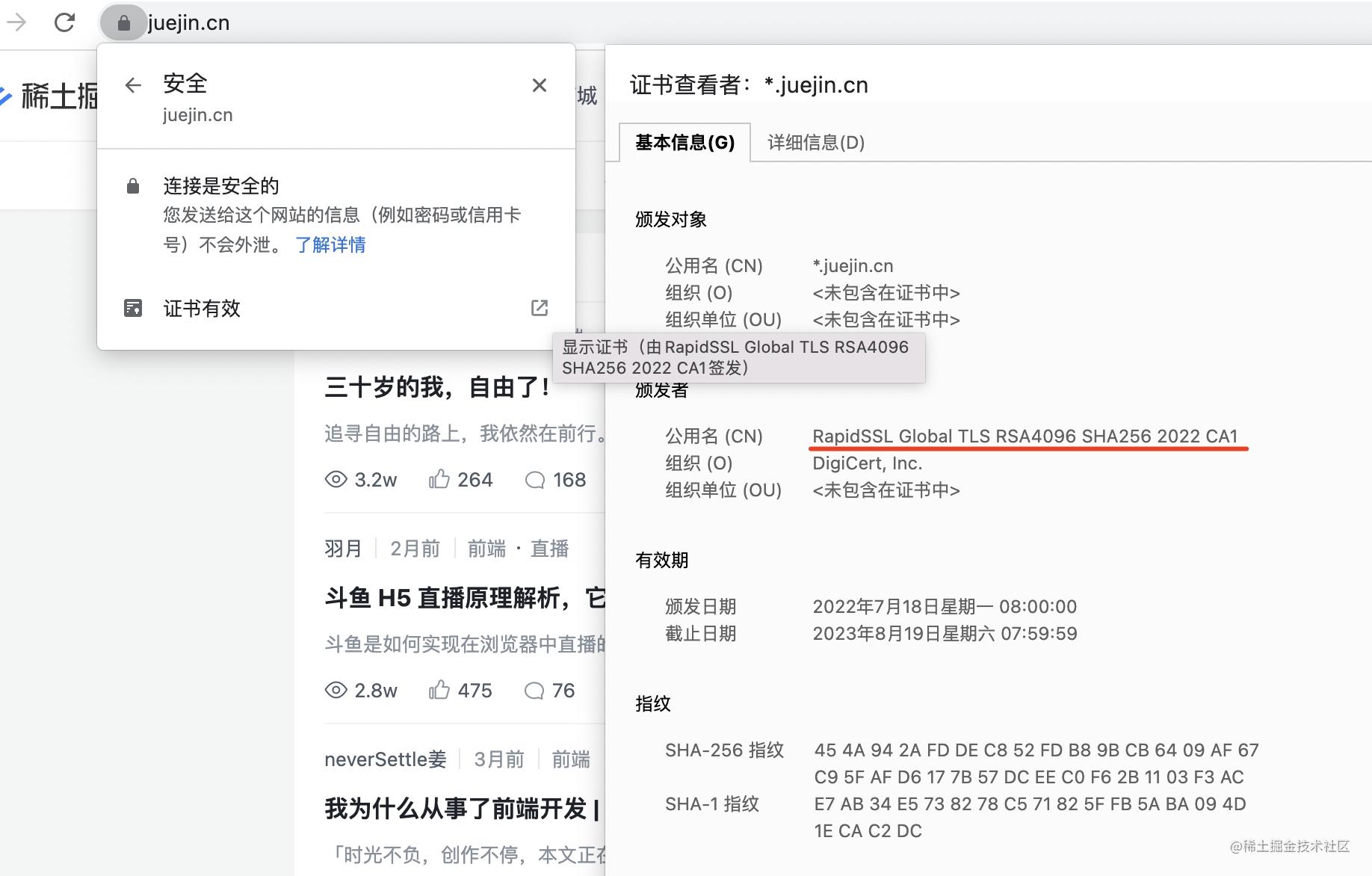The width and height of the screenshot is (1372, 876).
Task: Click the certificate icon beside 证书有效
Action: tap(133, 308)
